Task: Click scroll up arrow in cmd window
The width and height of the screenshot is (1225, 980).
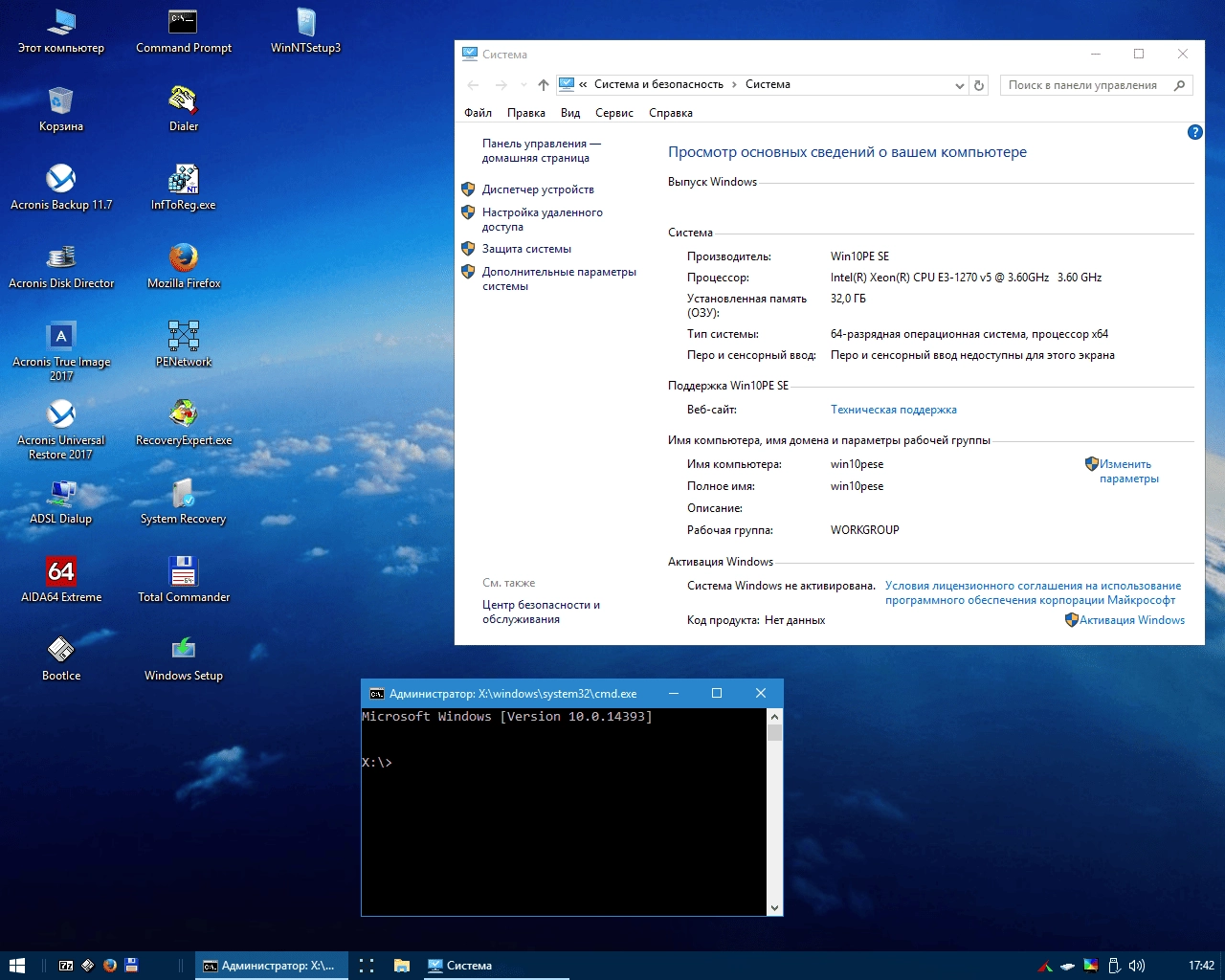Action: (775, 716)
